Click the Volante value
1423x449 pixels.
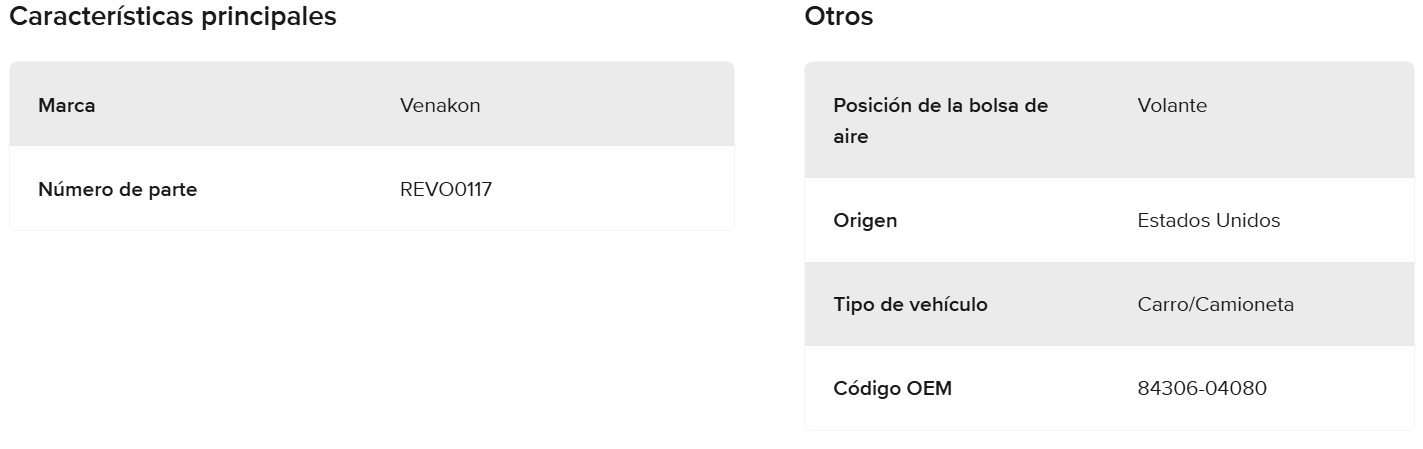tap(1172, 105)
